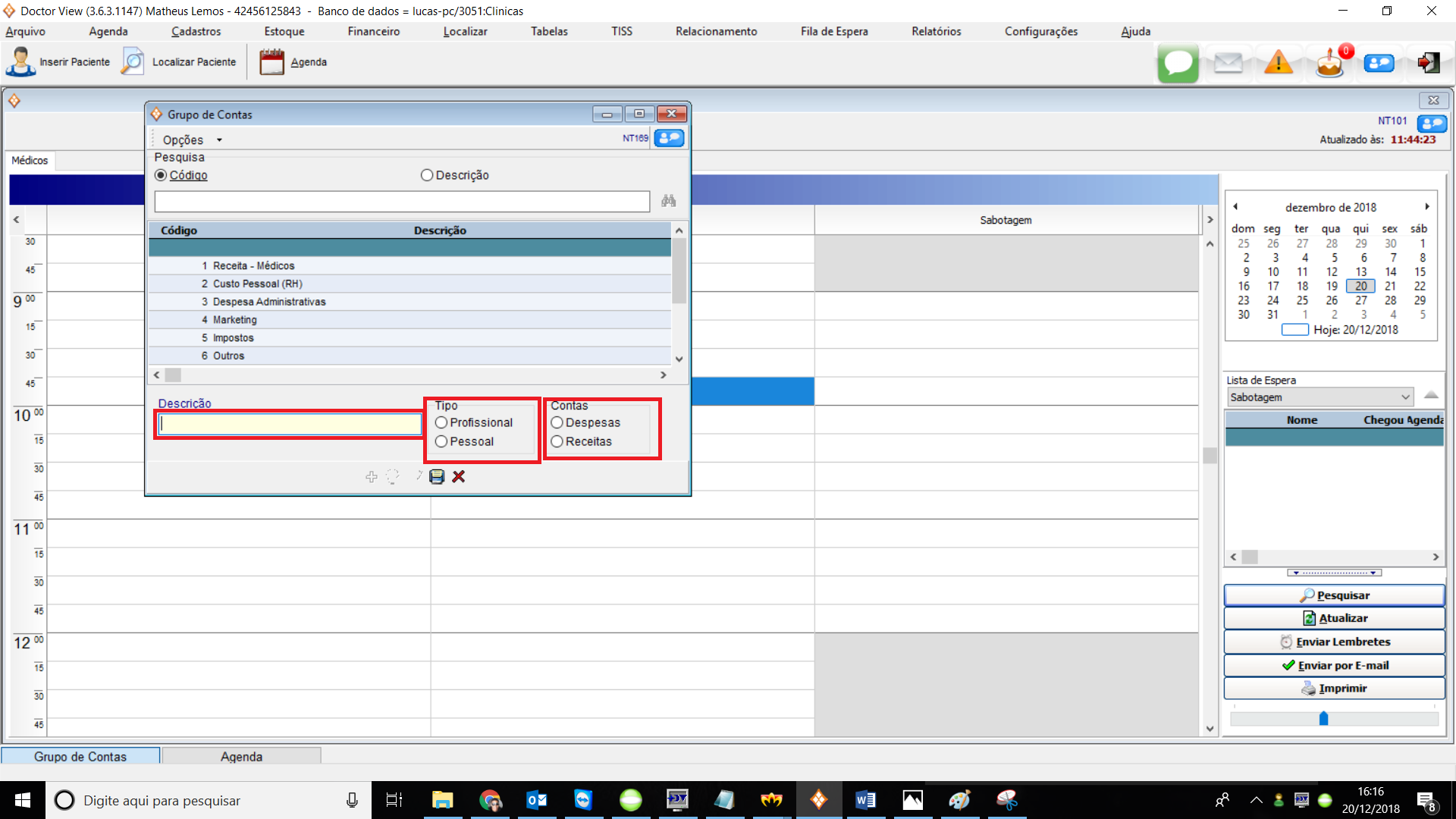Click the envelope mail icon
The width and height of the screenshot is (1456, 819).
click(x=1228, y=63)
